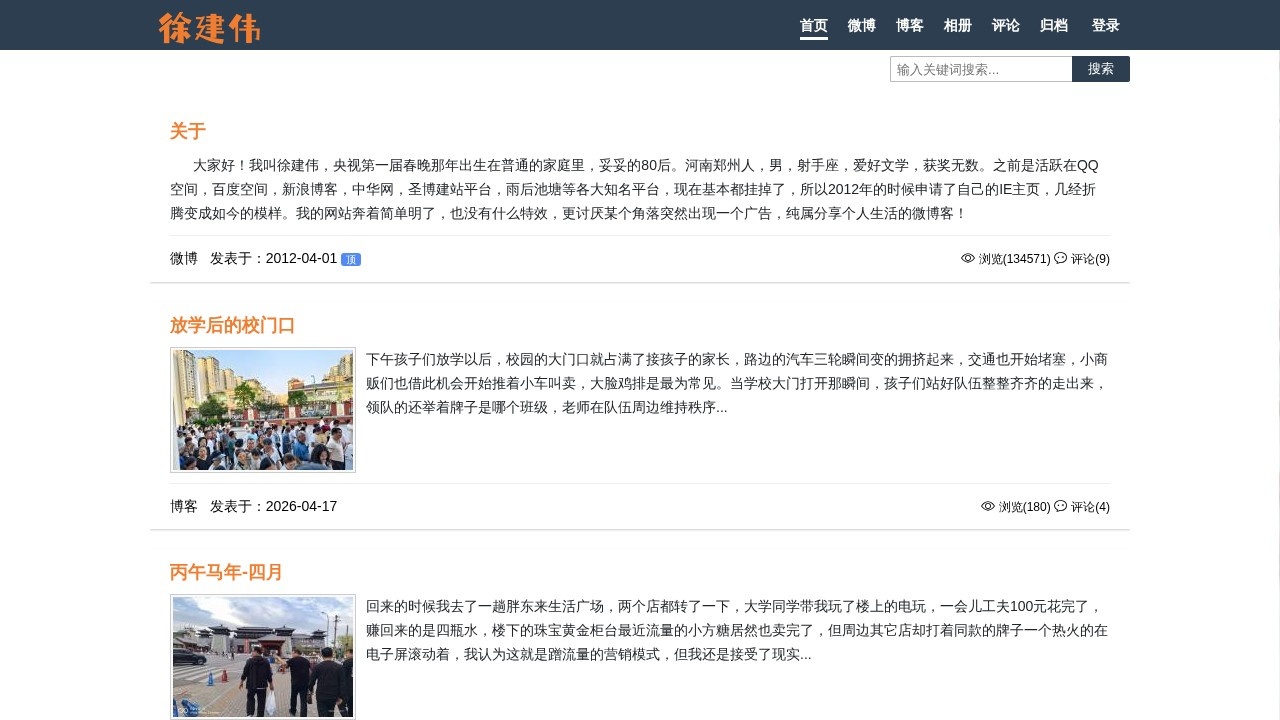Open the 首页 navigation tab
This screenshot has height=720, width=1280.
point(813,26)
